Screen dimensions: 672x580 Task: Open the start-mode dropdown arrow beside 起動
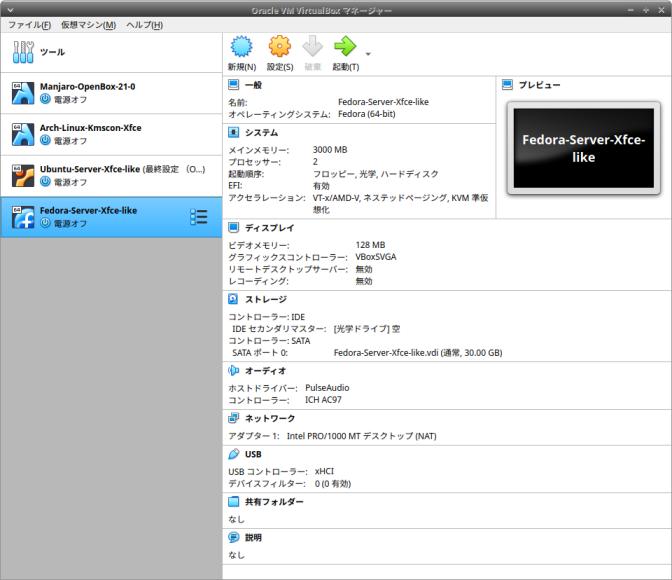[x=368, y=54]
